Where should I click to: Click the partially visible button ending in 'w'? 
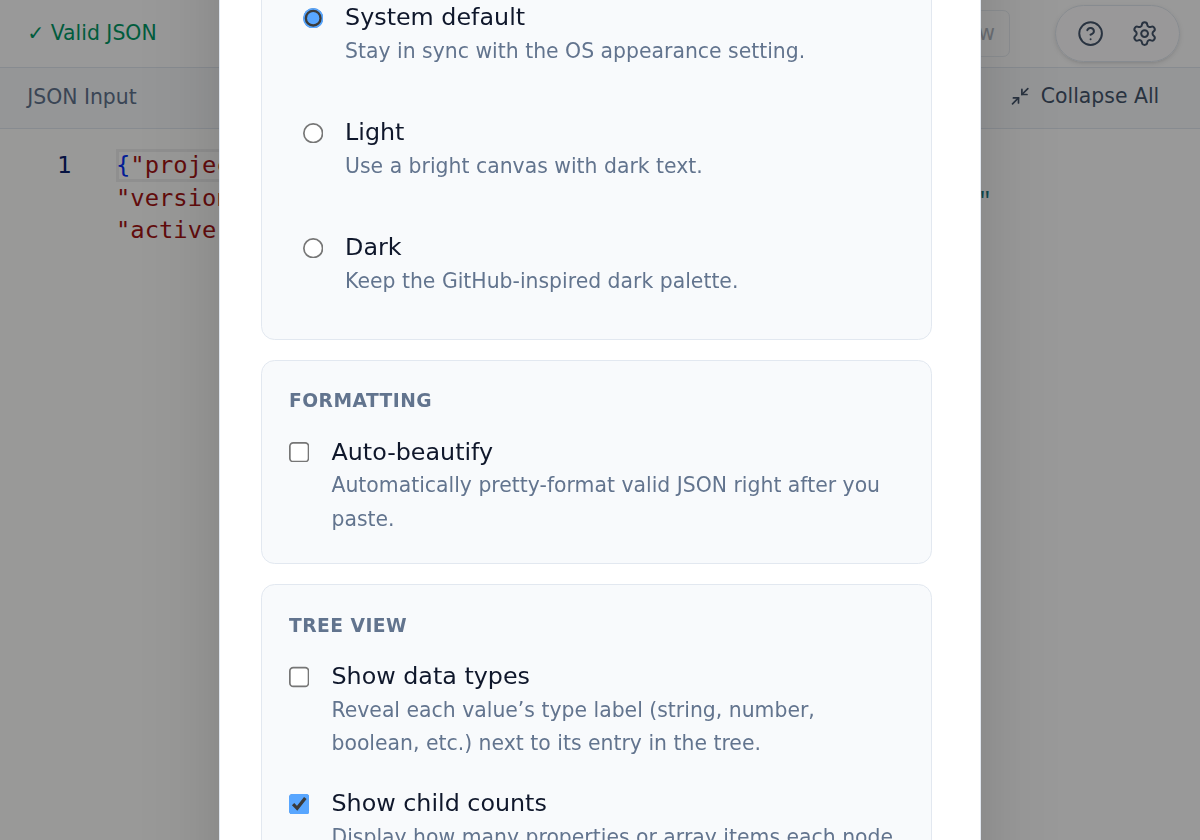click(x=986, y=33)
